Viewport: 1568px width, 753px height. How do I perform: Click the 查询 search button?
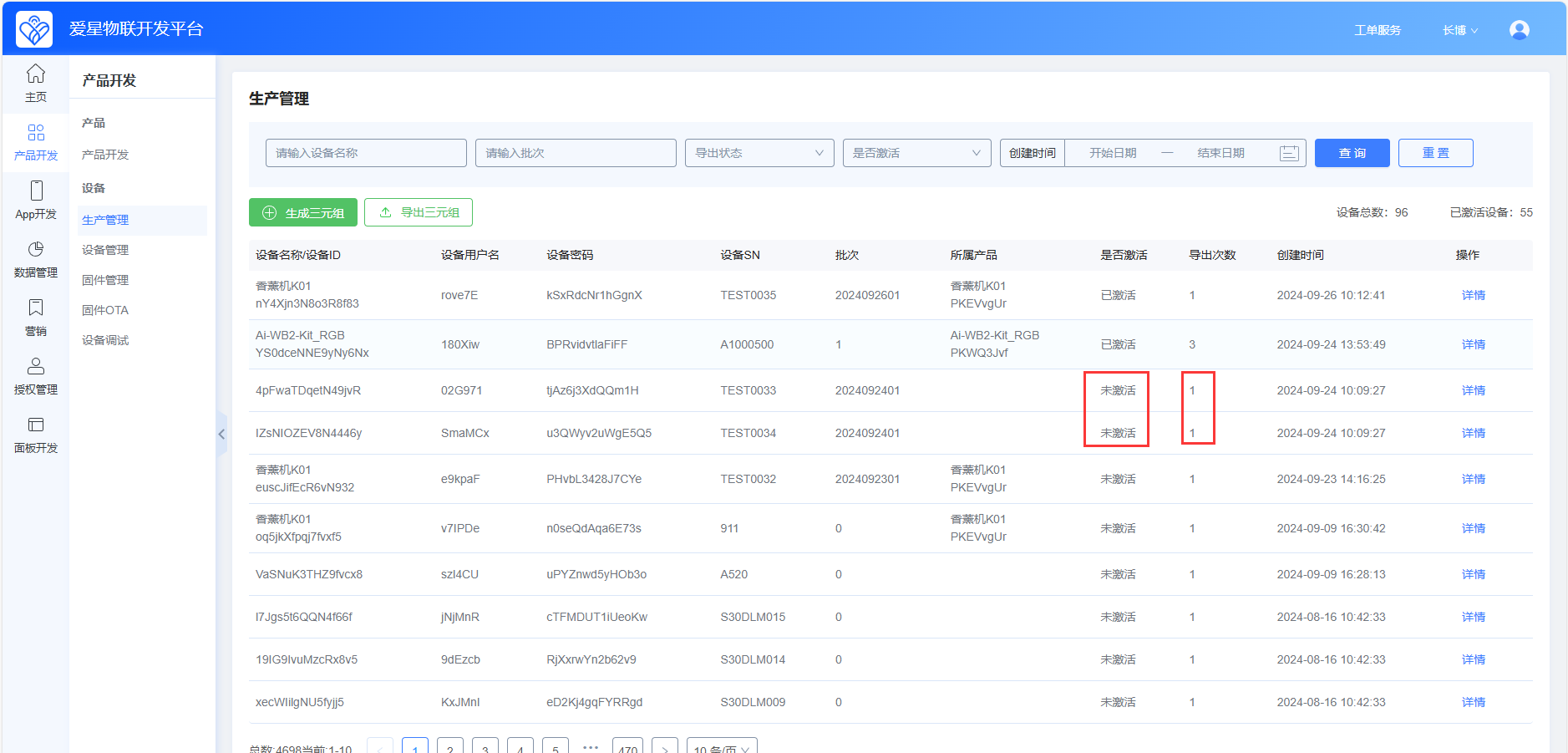[1352, 153]
